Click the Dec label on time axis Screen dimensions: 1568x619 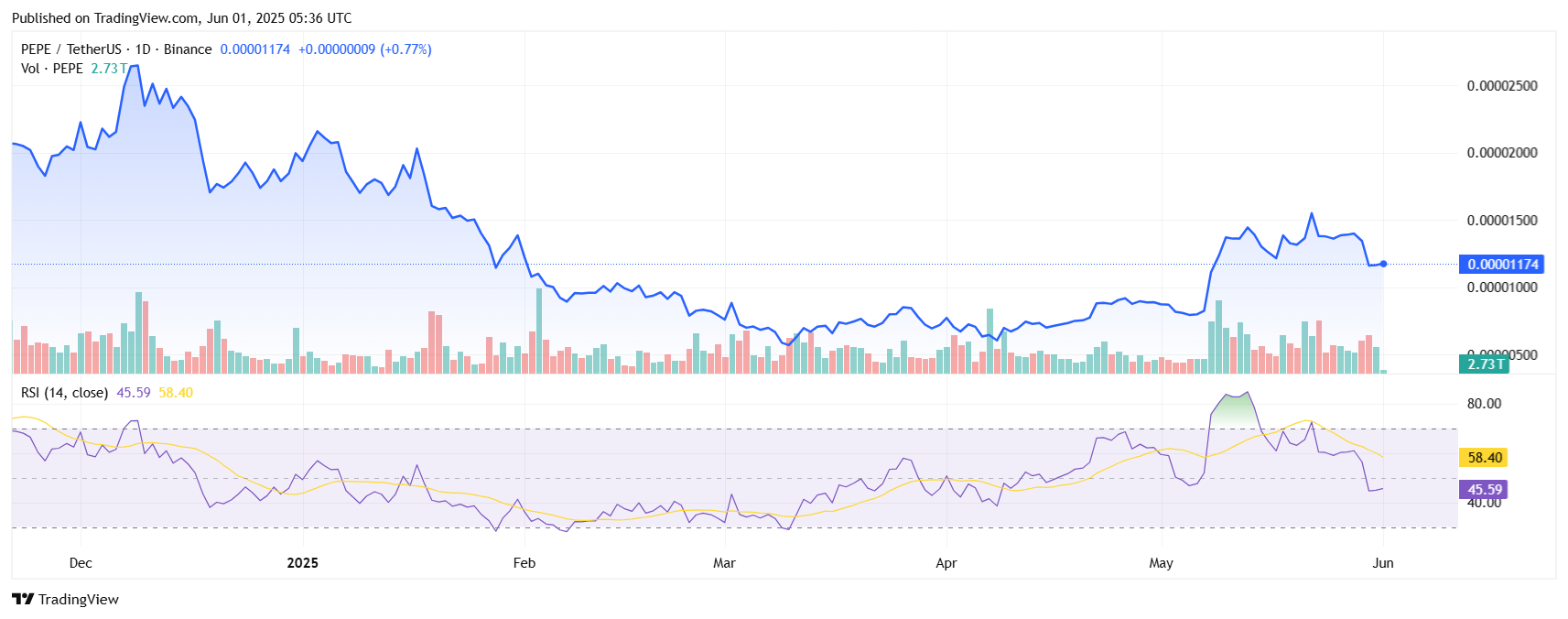tap(81, 563)
